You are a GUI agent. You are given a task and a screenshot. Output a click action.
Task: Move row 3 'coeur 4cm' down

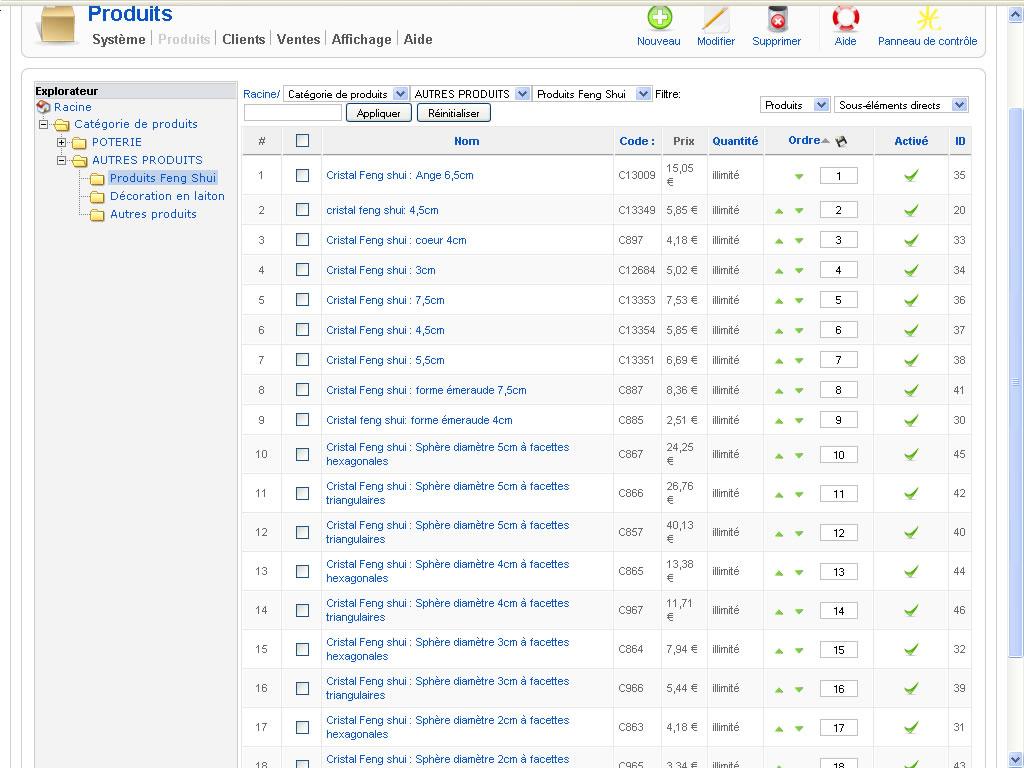[799, 241]
